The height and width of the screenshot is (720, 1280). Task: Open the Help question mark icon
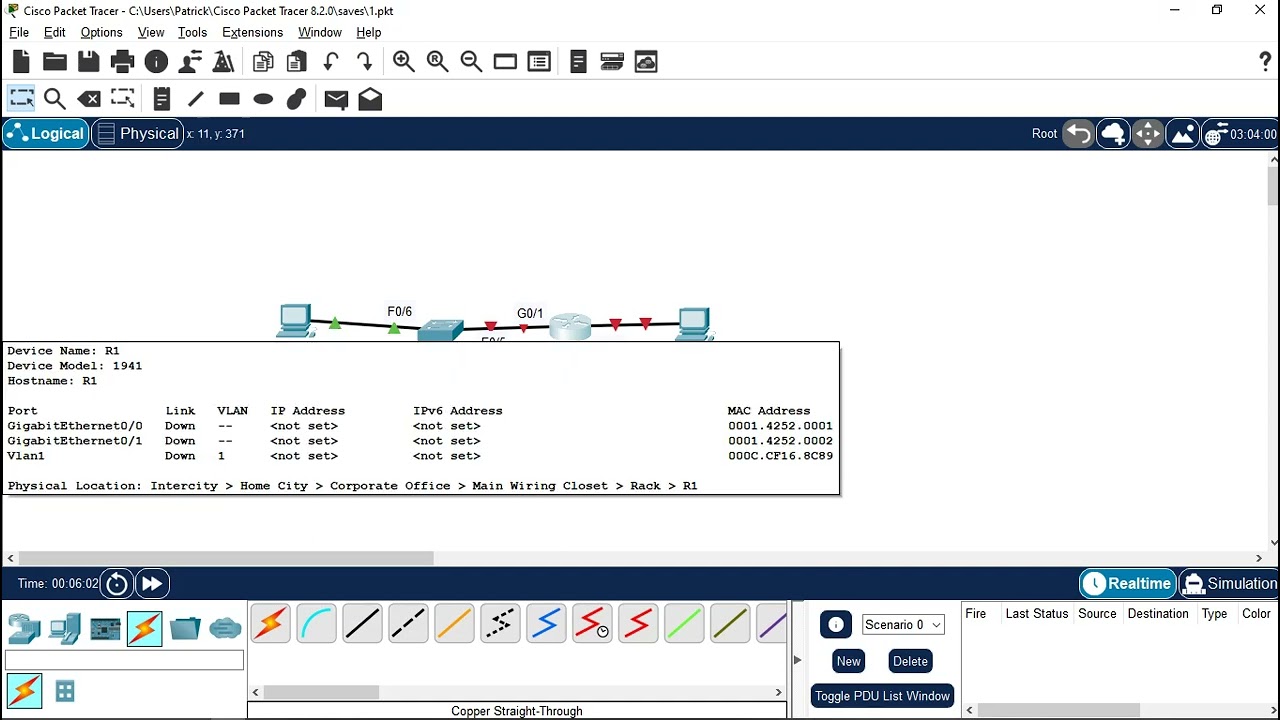[x=1265, y=62]
